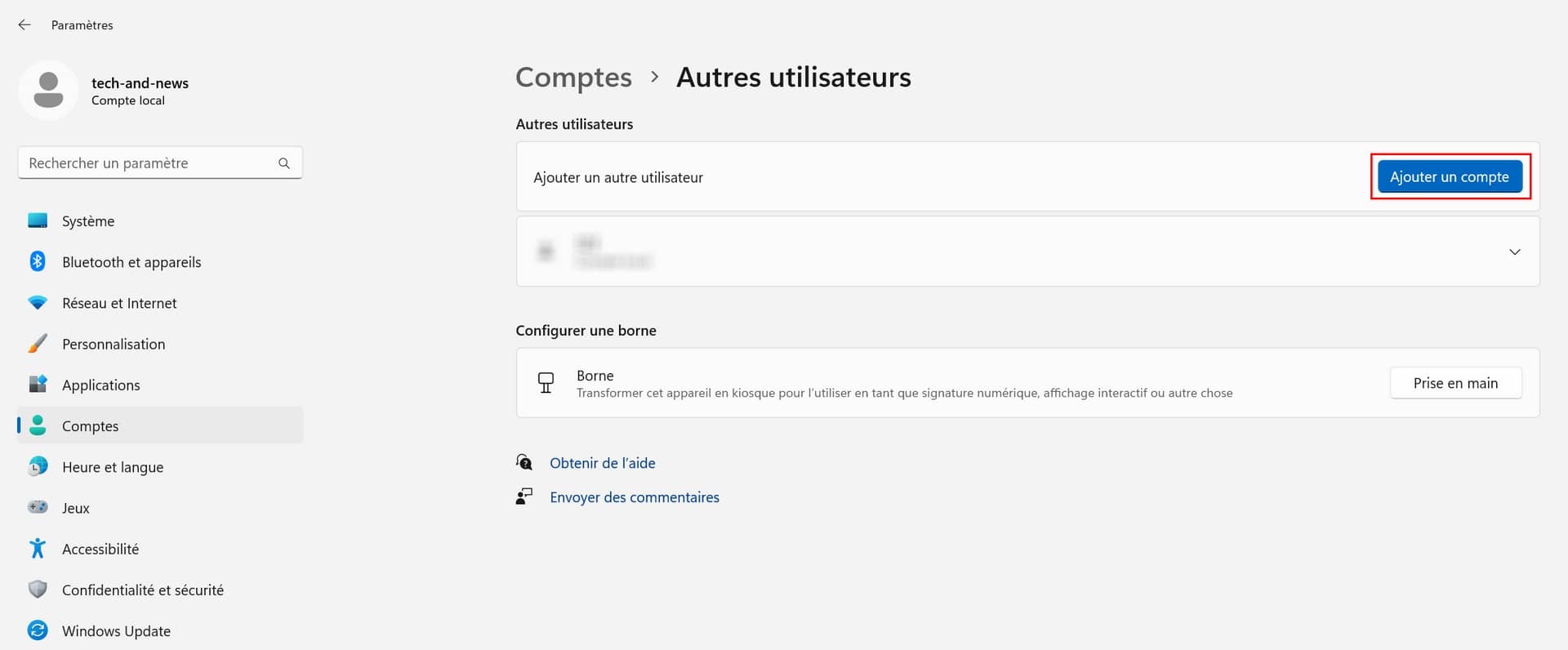This screenshot has width=1568, height=650.
Task: Open the Comptes menu item
Action: point(90,426)
